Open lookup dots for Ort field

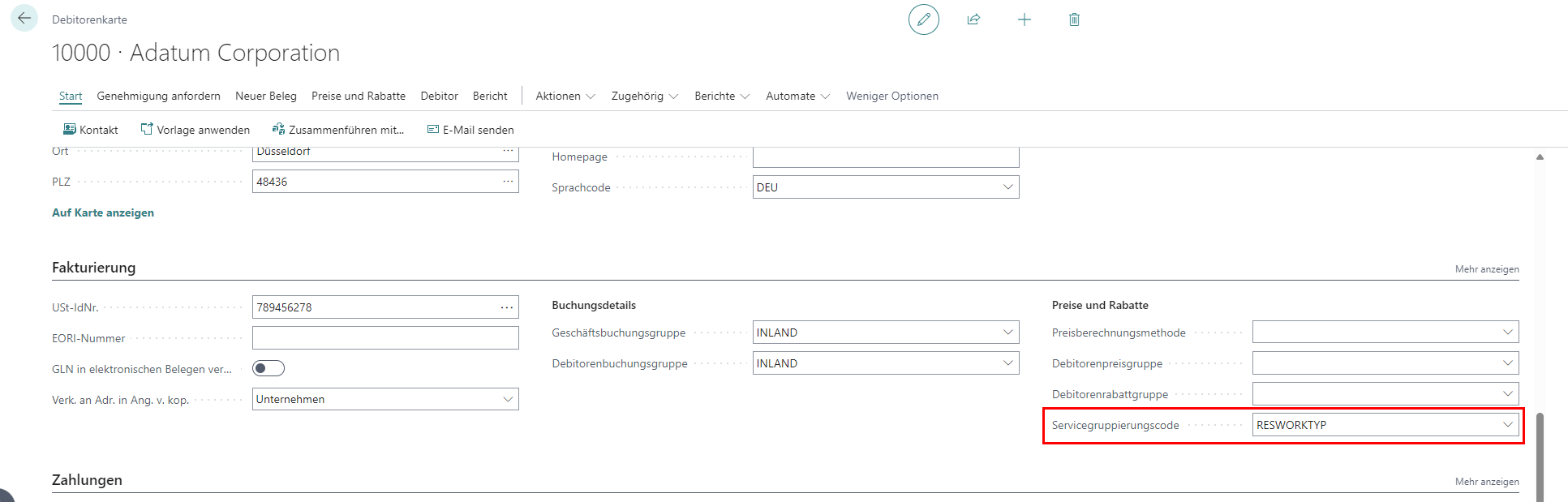(x=508, y=152)
